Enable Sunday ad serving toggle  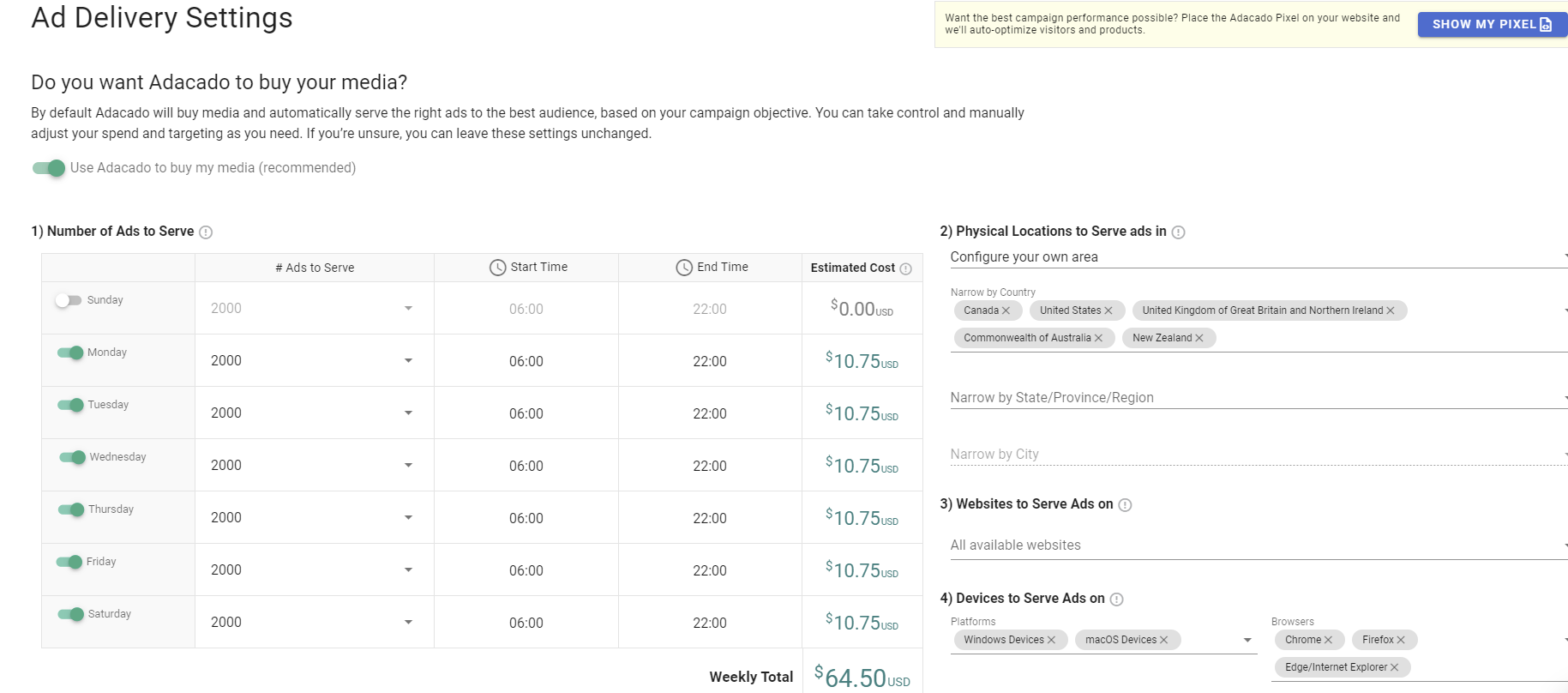(x=68, y=300)
